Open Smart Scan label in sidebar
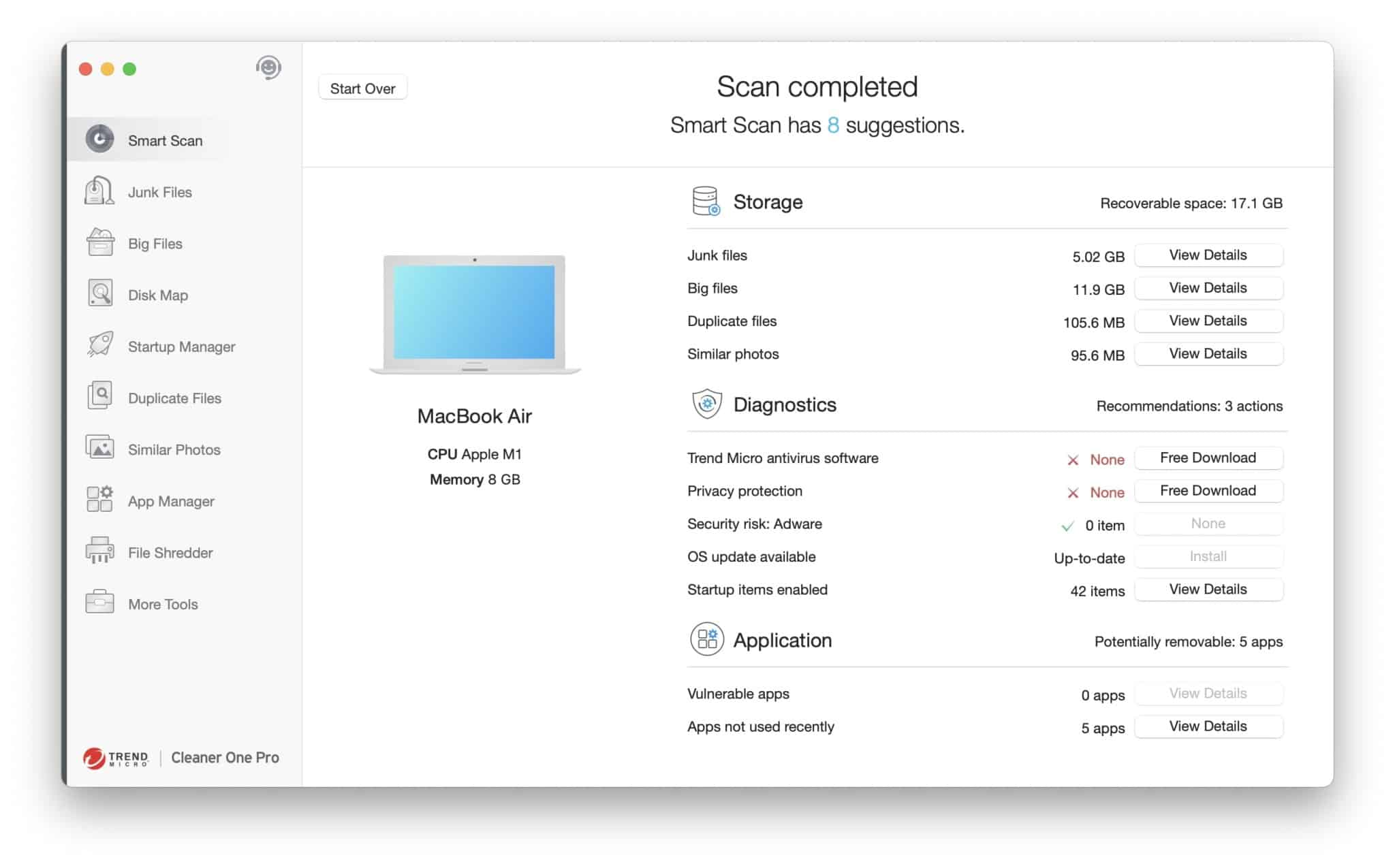Image resolution: width=1395 pixels, height=868 pixels. [x=165, y=140]
